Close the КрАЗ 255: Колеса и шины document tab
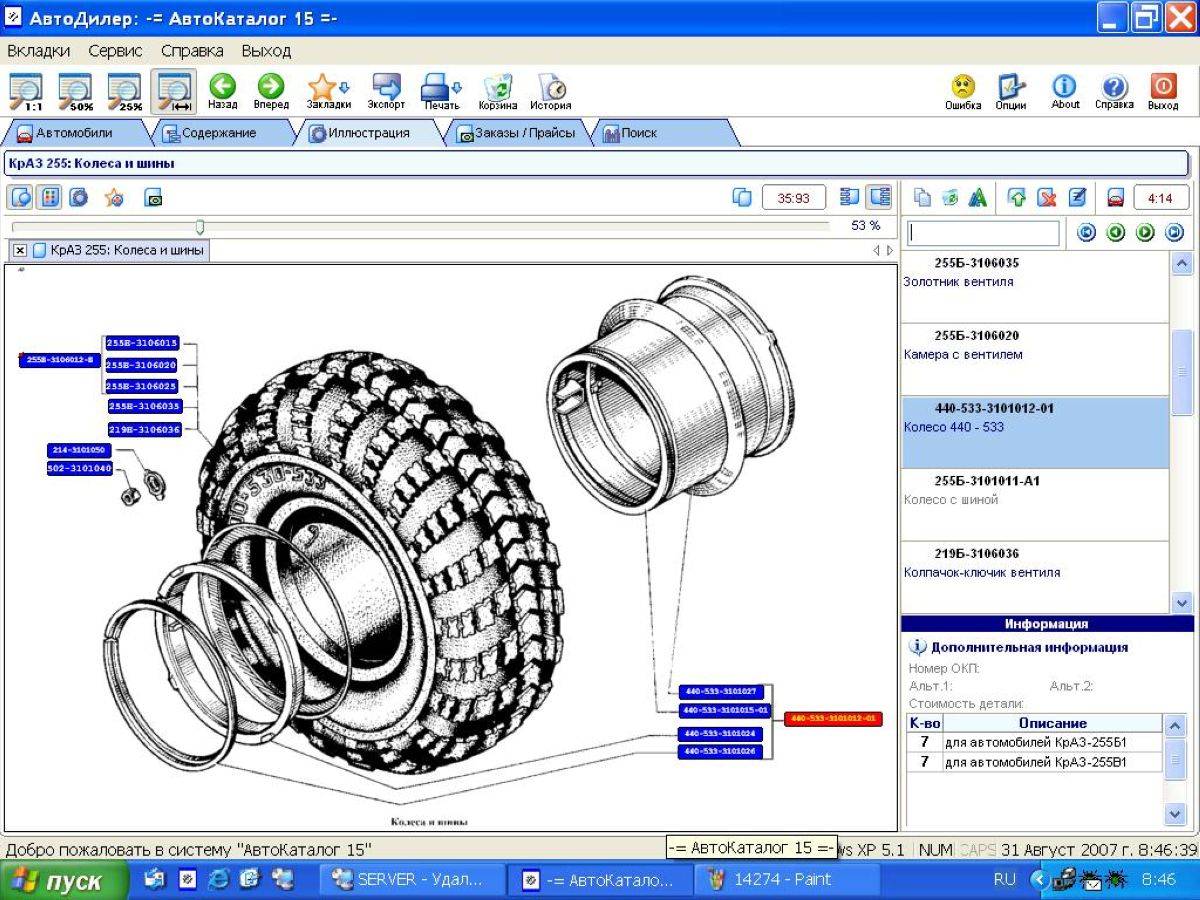Viewport: 1200px width, 900px height. click(20, 251)
